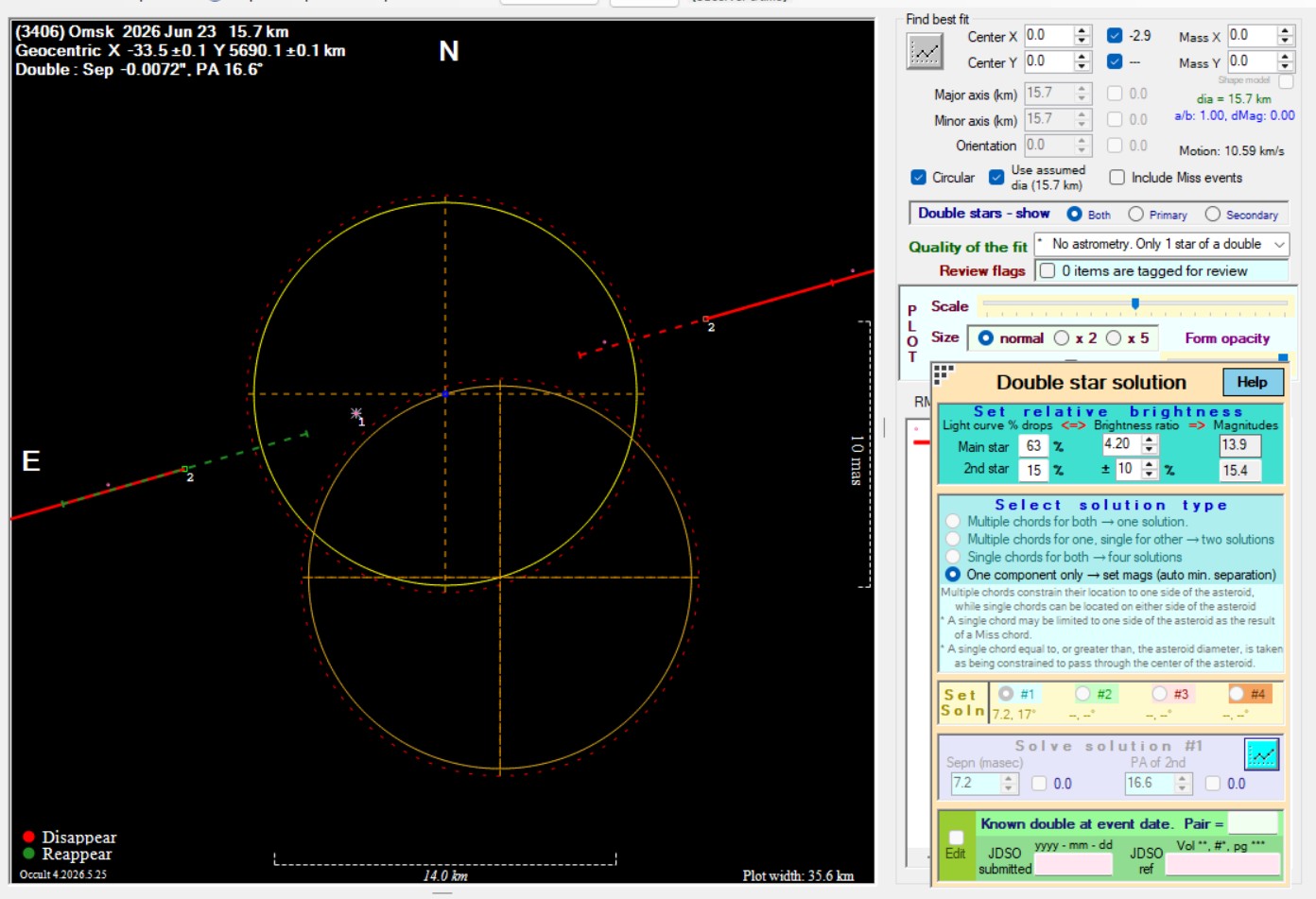Viewport: 1316px width, 899px height.
Task: Click the Find best fit graph icon
Action: 926,51
